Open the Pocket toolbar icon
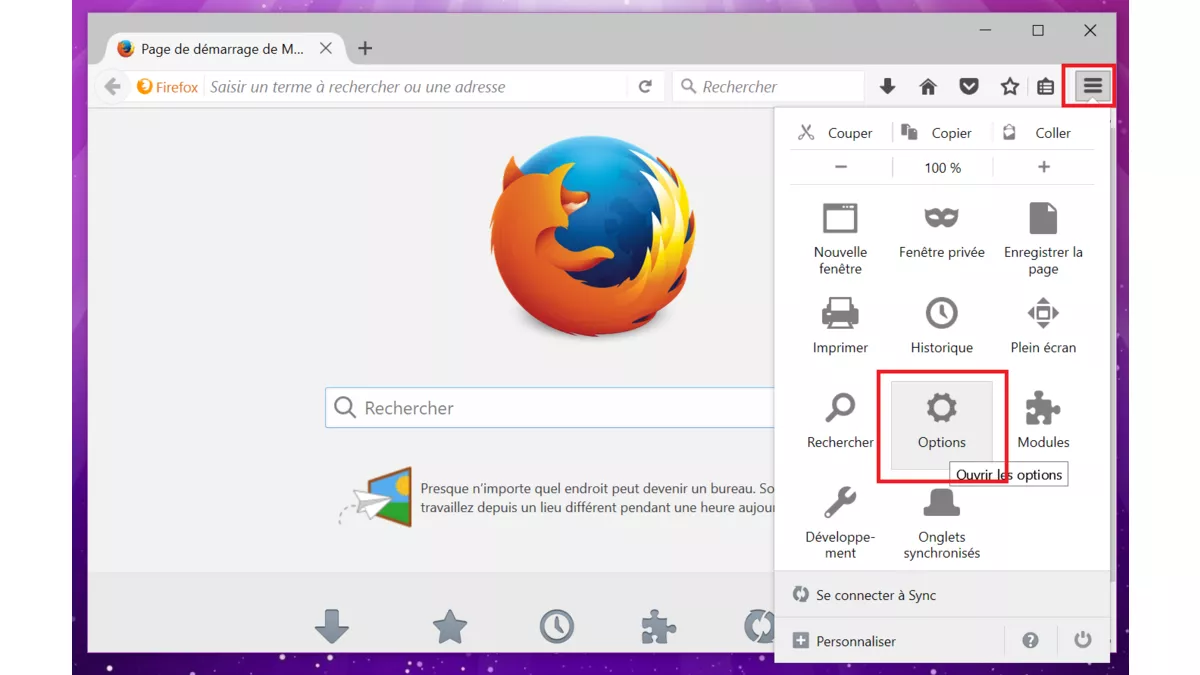The image size is (1200, 675). (969, 87)
